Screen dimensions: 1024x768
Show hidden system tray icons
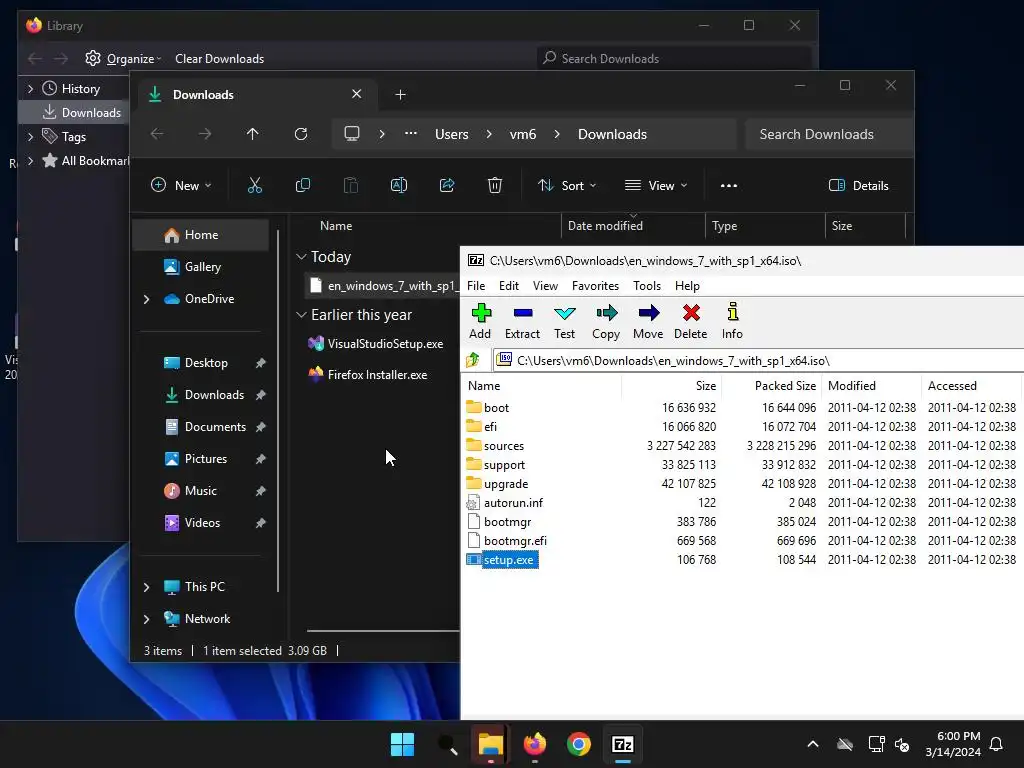(813, 744)
